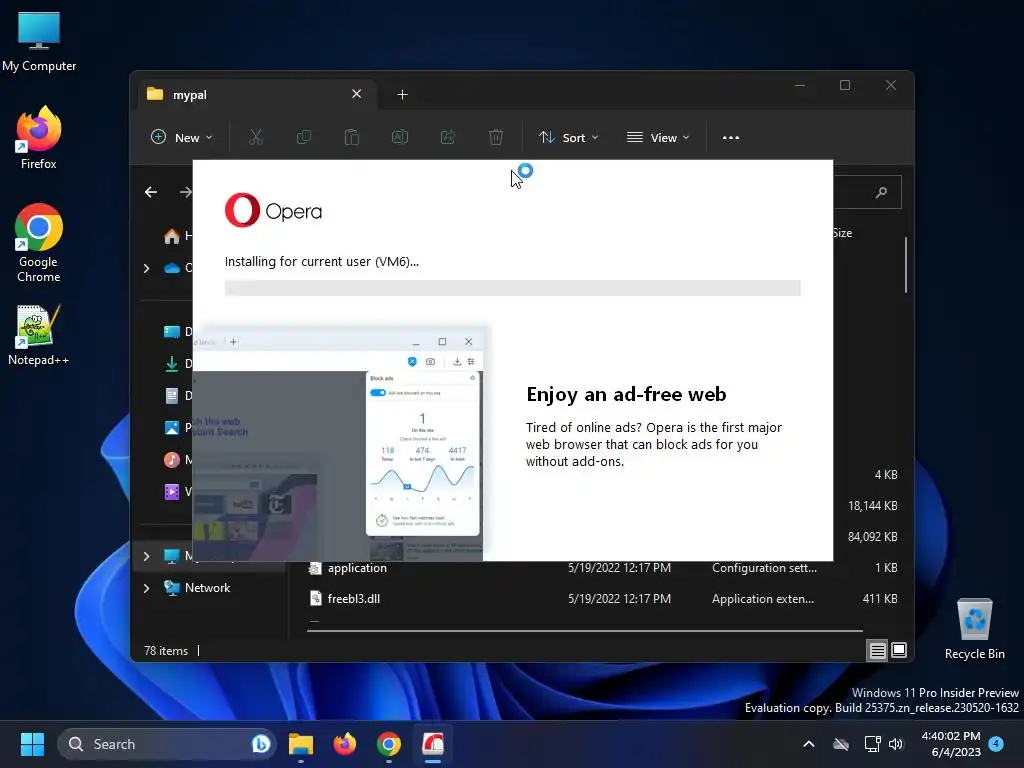
Task: Open File Explorer from the taskbar
Action: click(x=301, y=744)
